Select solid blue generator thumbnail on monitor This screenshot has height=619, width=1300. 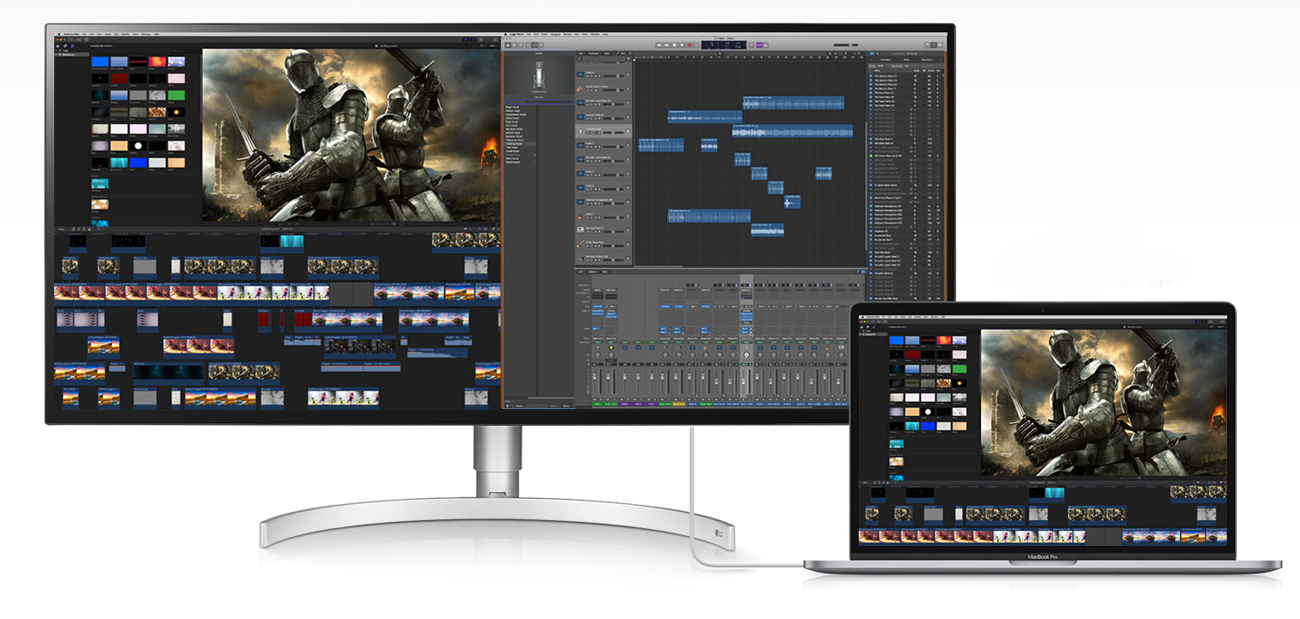pos(100,61)
